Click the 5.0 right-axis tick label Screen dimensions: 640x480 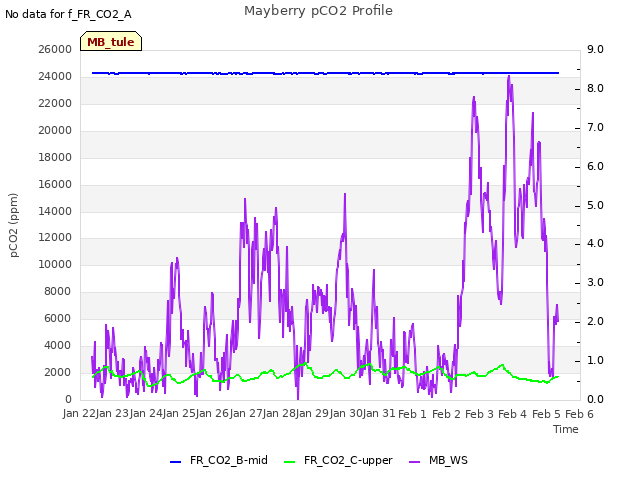coord(595,205)
